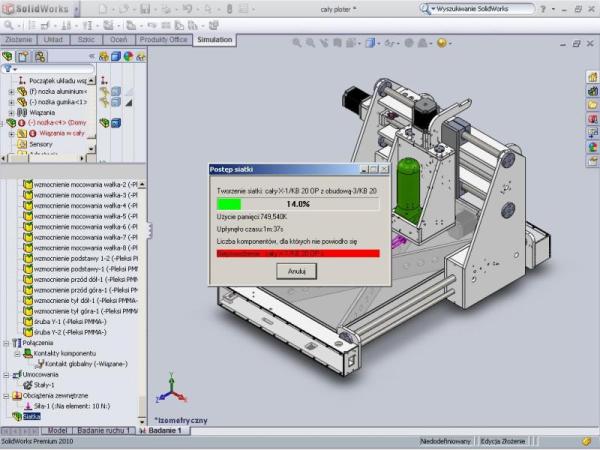Expand the nozka gumka<1> tree node
Screen dimensions: 600x450
click(x=11, y=102)
